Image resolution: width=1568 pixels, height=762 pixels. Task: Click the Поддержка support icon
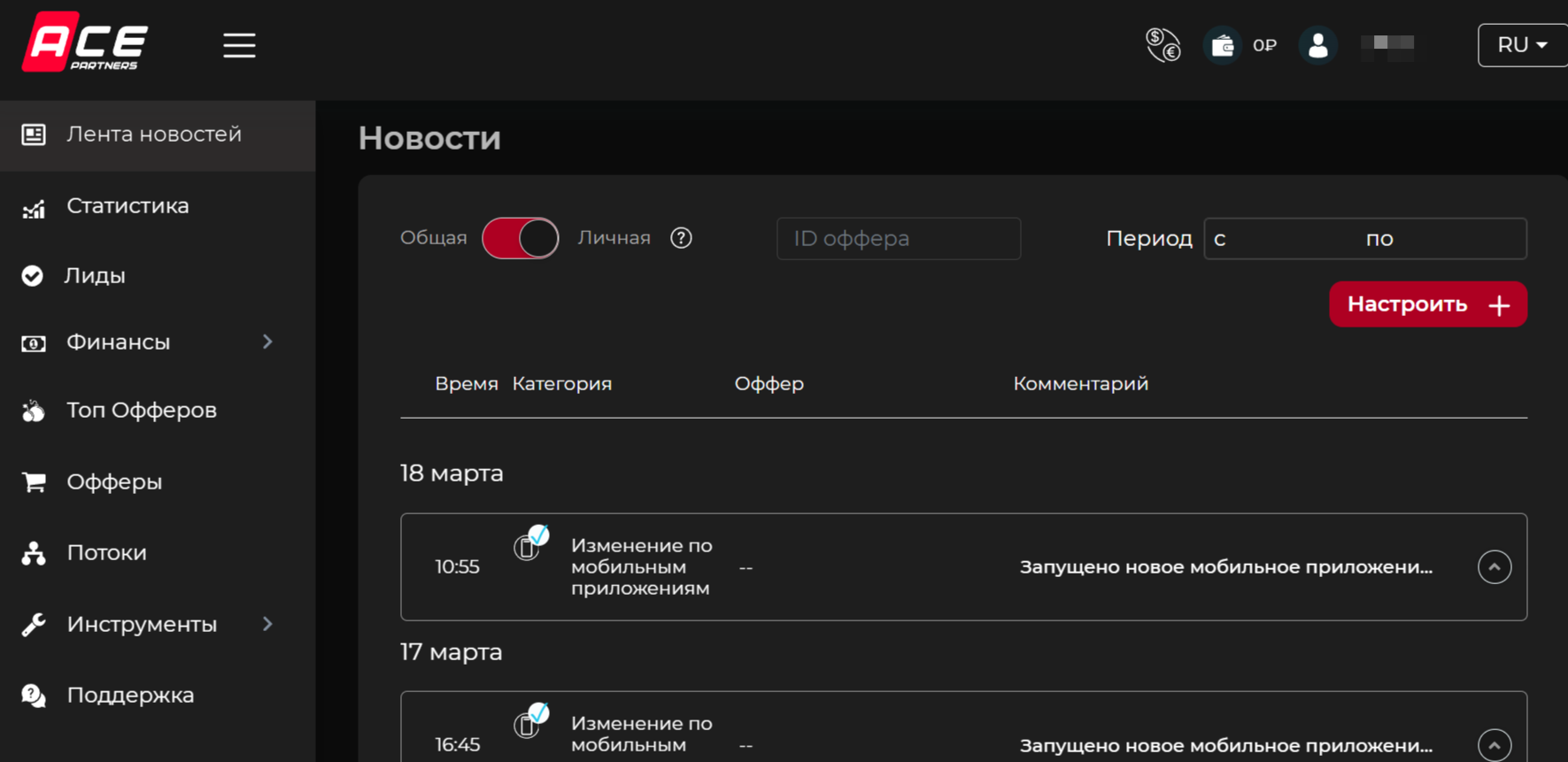[34, 696]
